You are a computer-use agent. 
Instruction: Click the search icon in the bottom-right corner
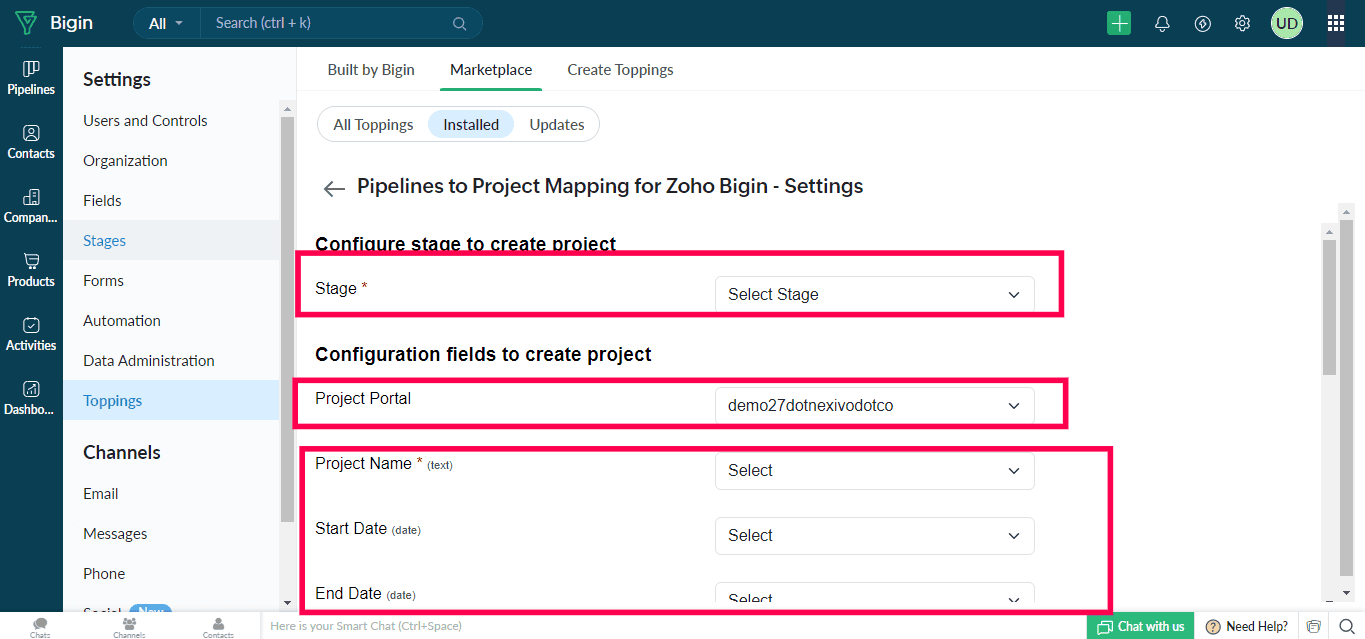(1346, 626)
